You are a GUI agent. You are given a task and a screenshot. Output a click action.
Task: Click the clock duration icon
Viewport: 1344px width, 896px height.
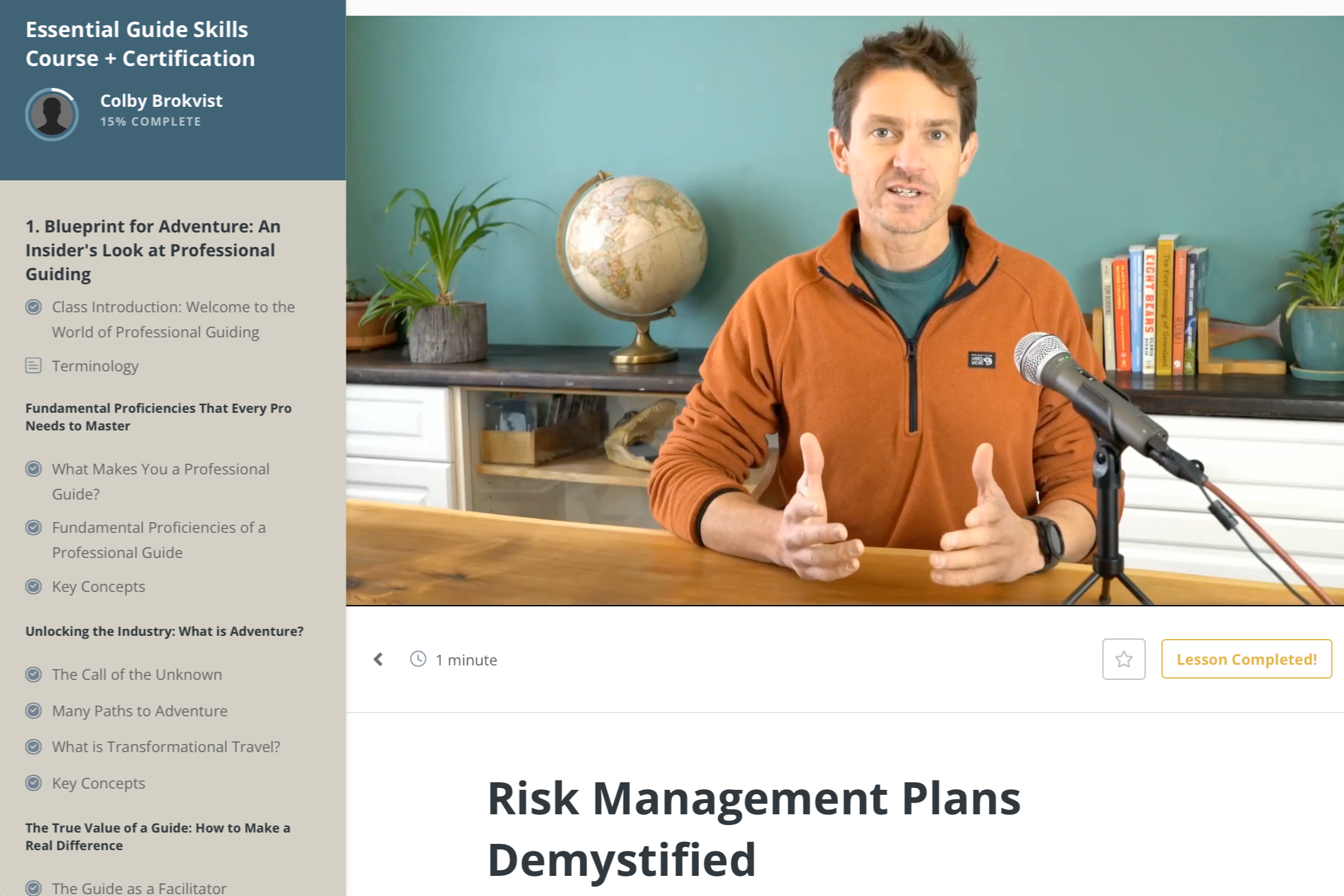[418, 659]
